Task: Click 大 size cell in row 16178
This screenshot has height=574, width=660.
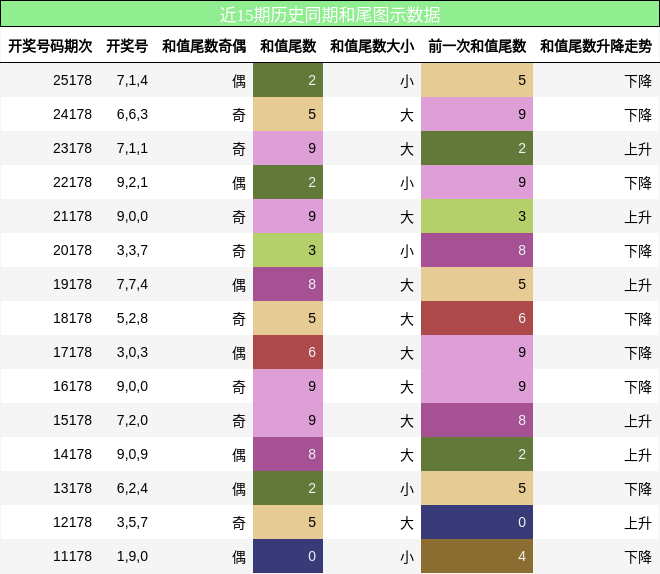Action: click(x=407, y=387)
